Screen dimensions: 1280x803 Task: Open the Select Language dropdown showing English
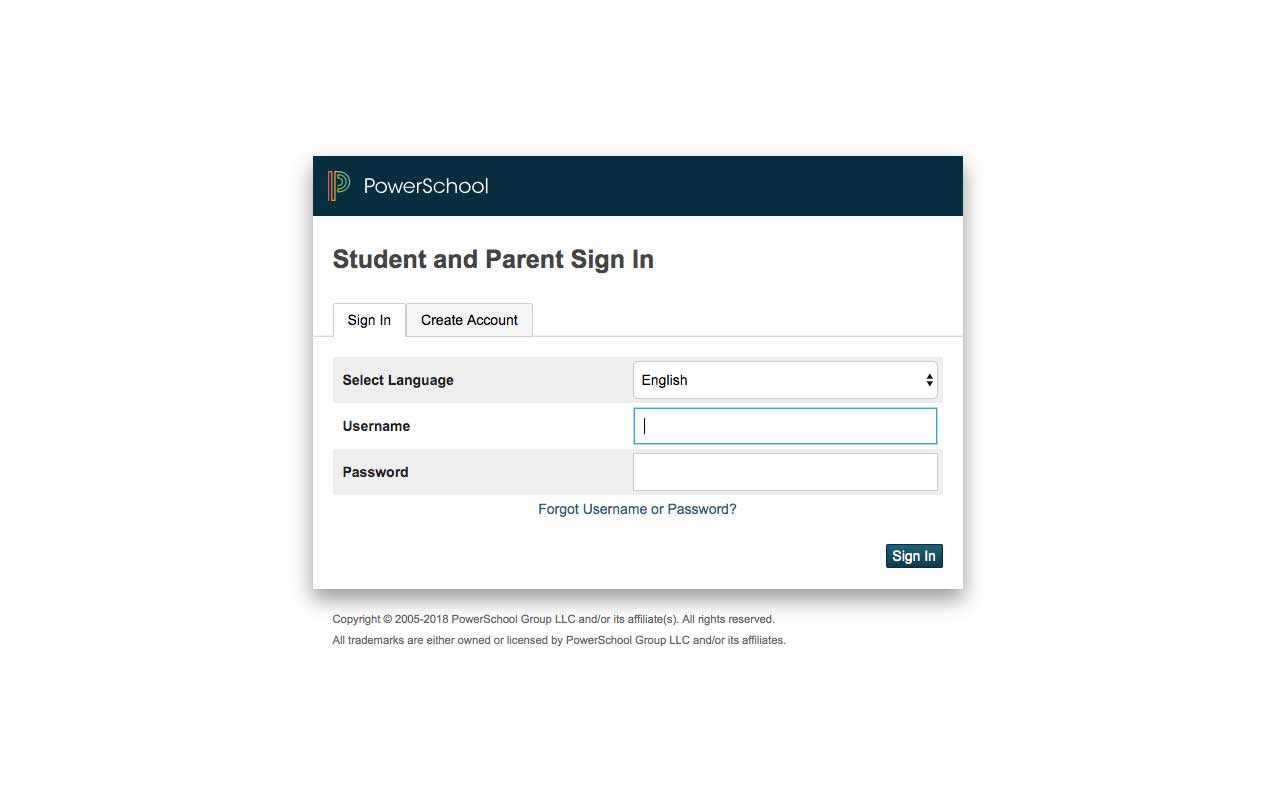(x=785, y=380)
